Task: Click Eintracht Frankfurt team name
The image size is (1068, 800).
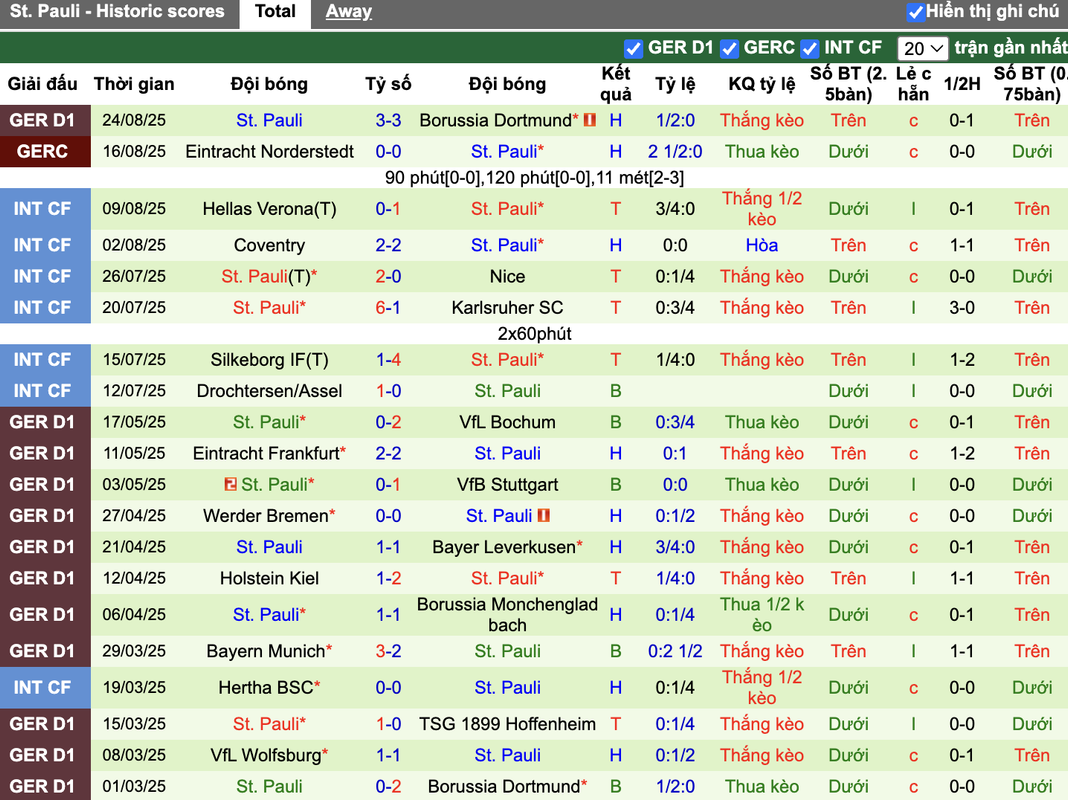Action: pyautogui.click(x=266, y=453)
